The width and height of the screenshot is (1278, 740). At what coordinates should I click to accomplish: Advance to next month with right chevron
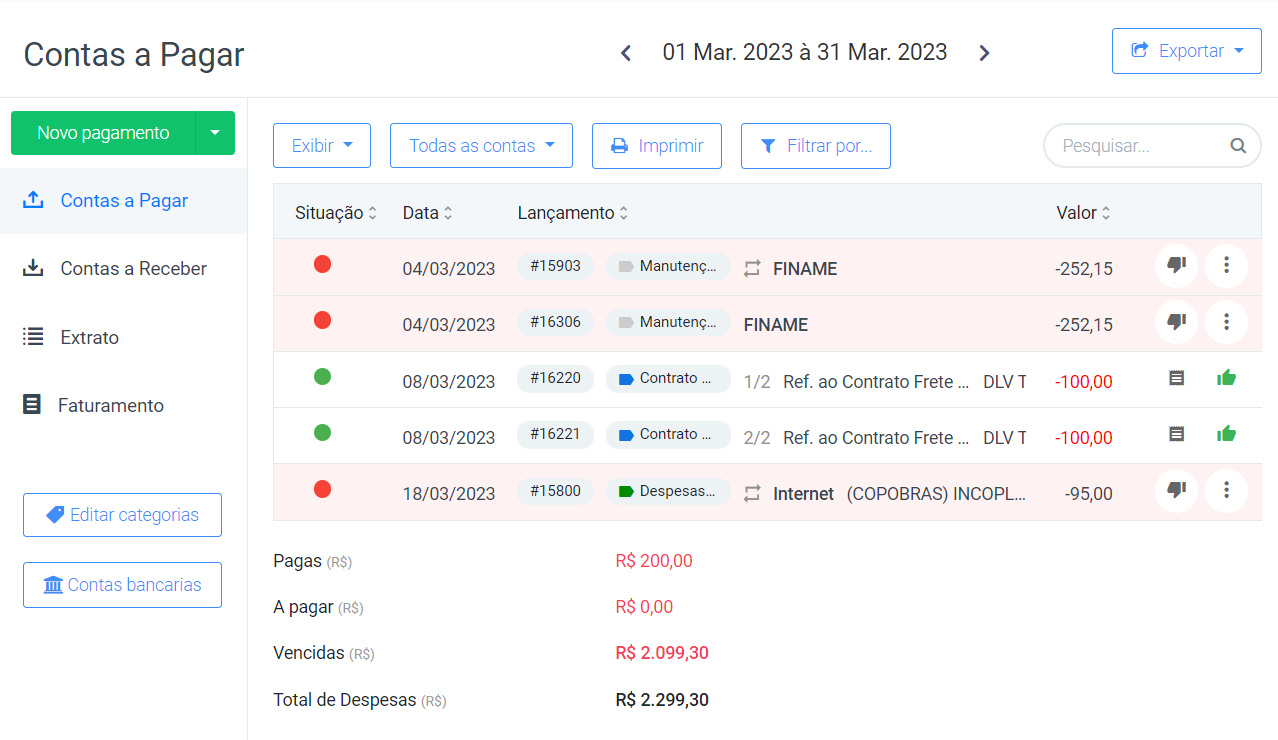point(984,53)
